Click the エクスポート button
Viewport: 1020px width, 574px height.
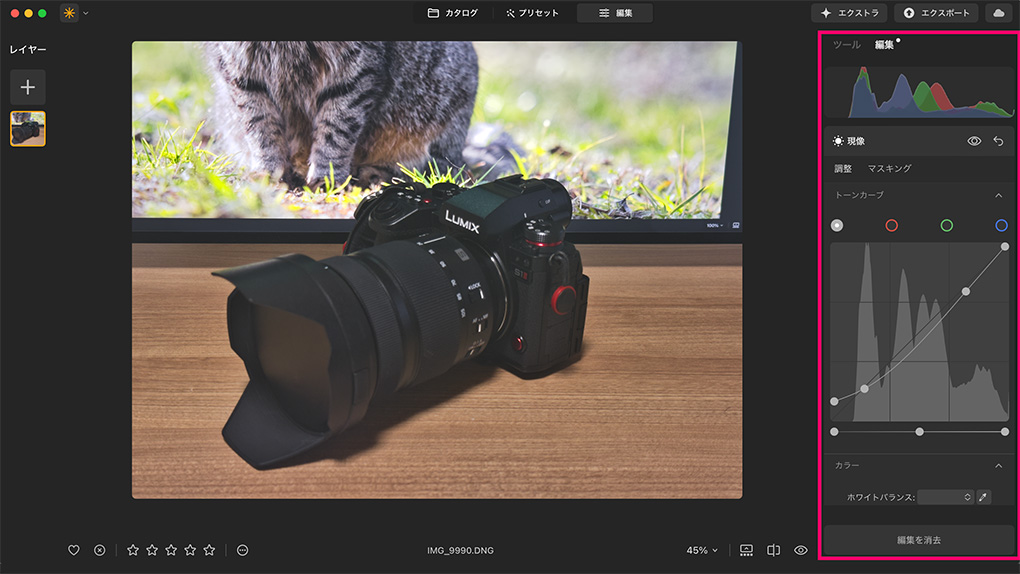point(936,13)
